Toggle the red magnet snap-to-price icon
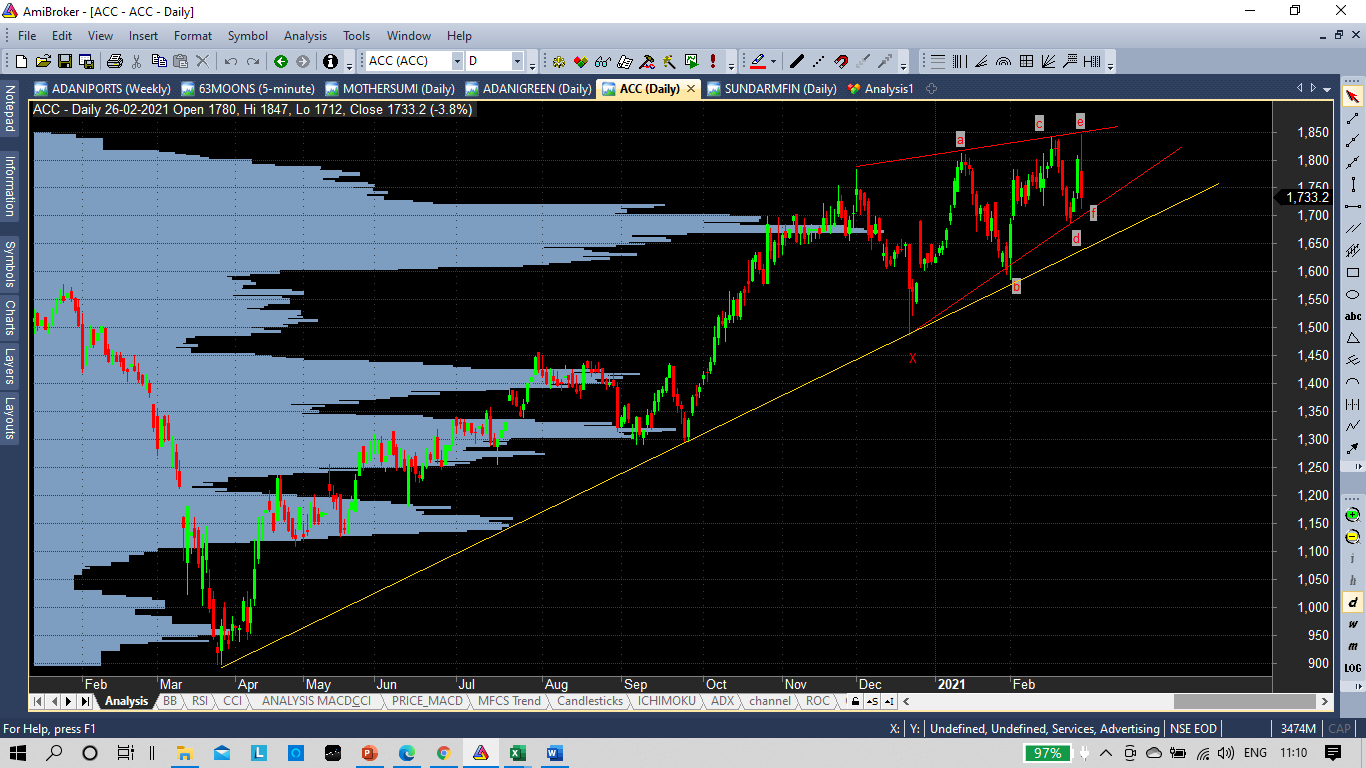Screen dimensions: 1366x768 pos(841,61)
